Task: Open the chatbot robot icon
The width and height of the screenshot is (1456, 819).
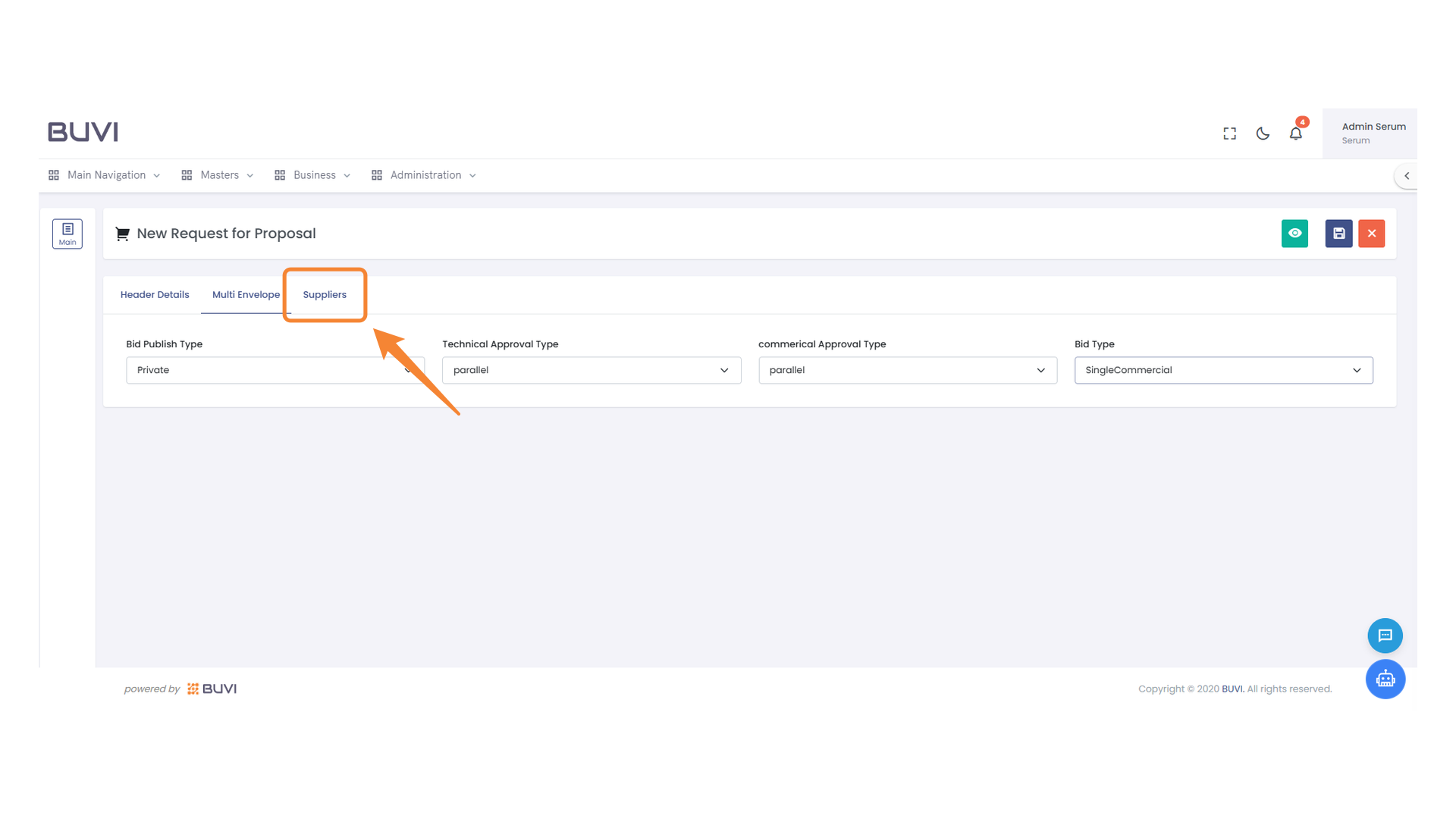Action: click(x=1385, y=679)
